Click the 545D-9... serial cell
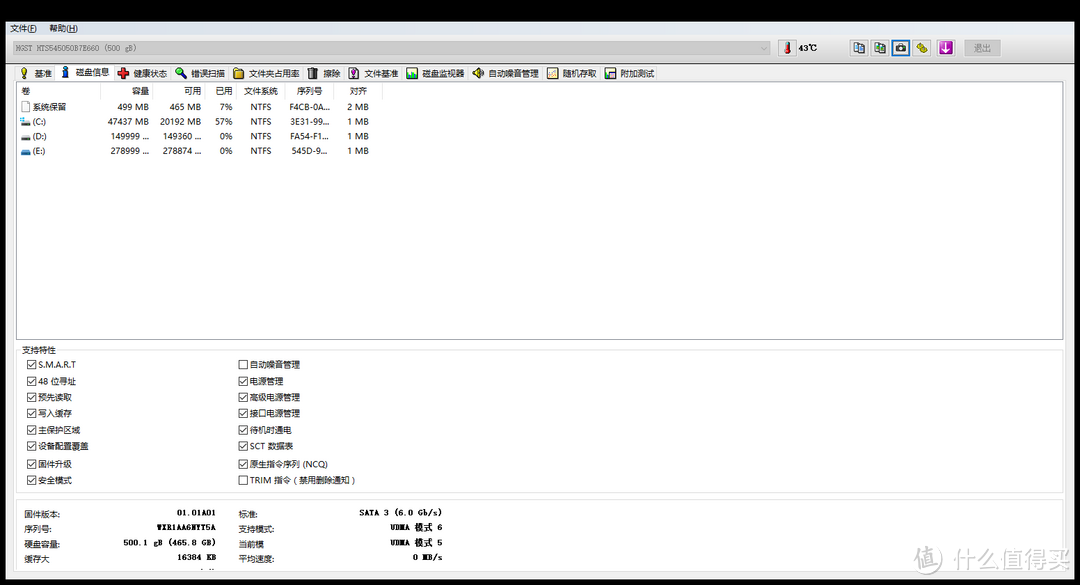 coord(309,151)
